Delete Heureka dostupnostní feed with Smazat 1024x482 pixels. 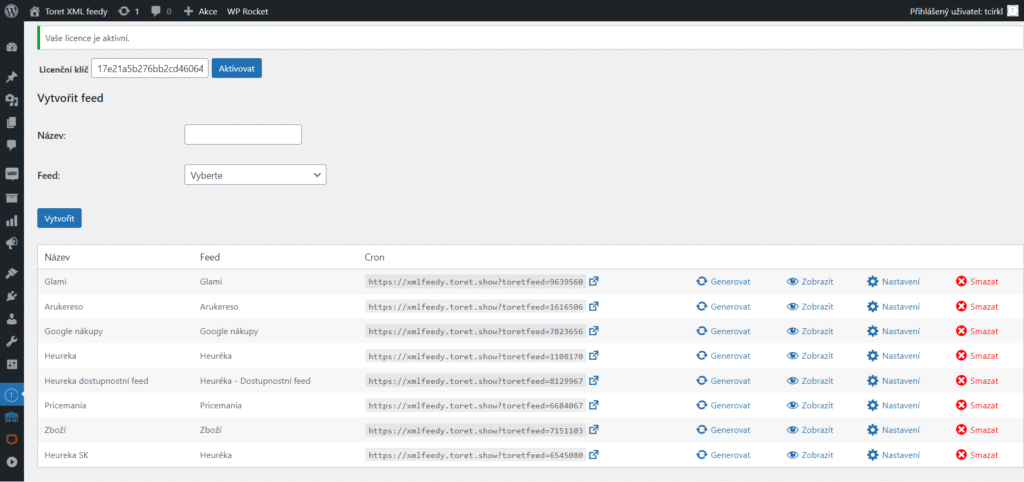coord(977,381)
